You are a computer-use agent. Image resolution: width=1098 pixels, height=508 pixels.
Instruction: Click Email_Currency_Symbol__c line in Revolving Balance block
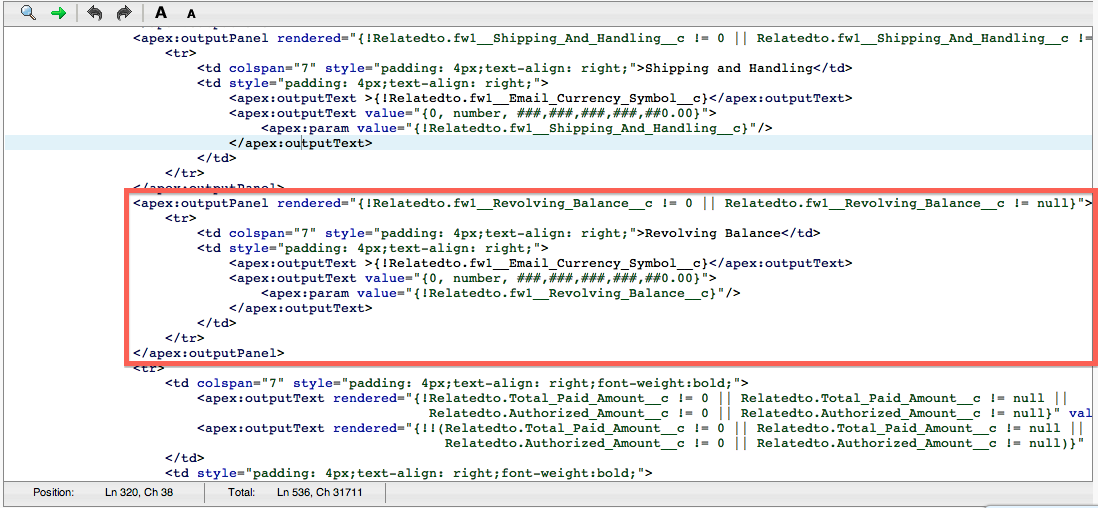coord(541,263)
